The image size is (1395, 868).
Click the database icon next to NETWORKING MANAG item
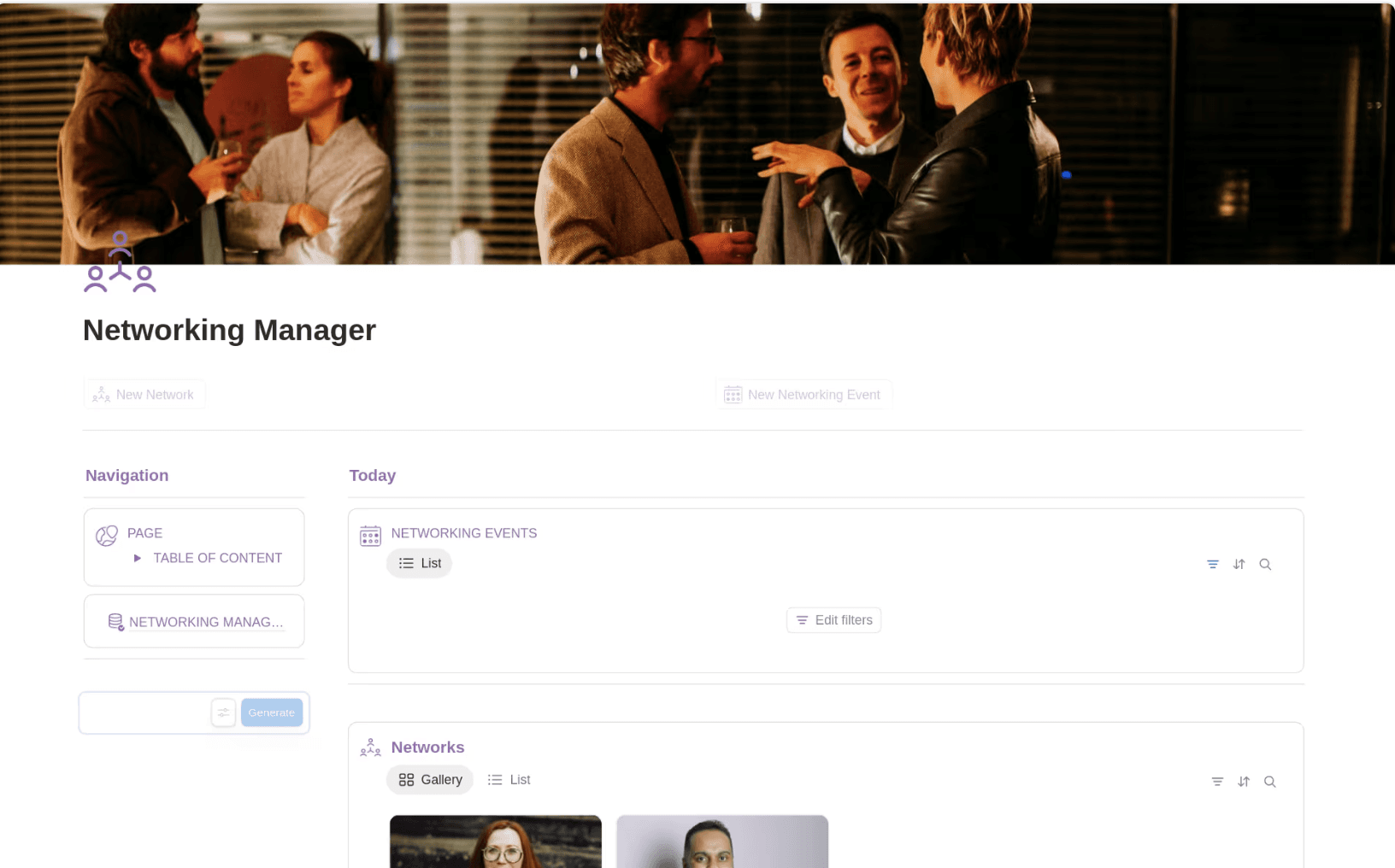tap(115, 621)
